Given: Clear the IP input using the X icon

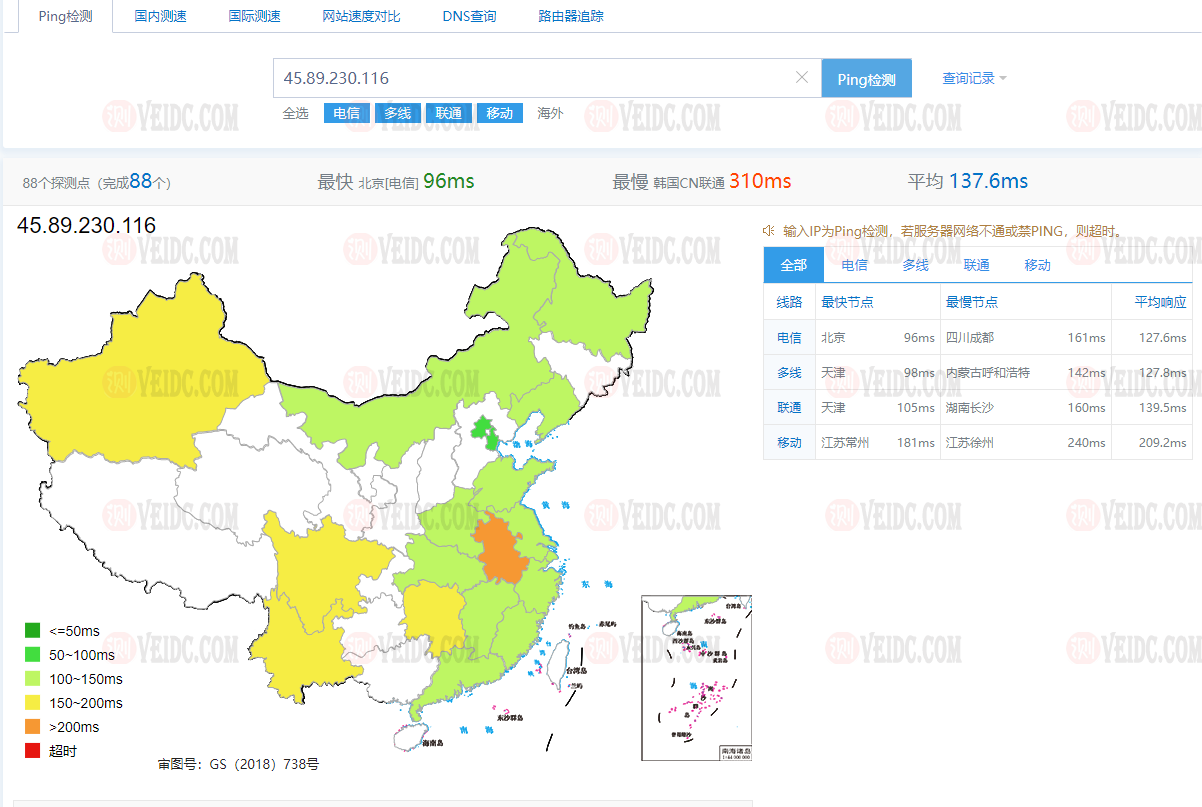Looking at the screenshot, I should coord(801,77).
